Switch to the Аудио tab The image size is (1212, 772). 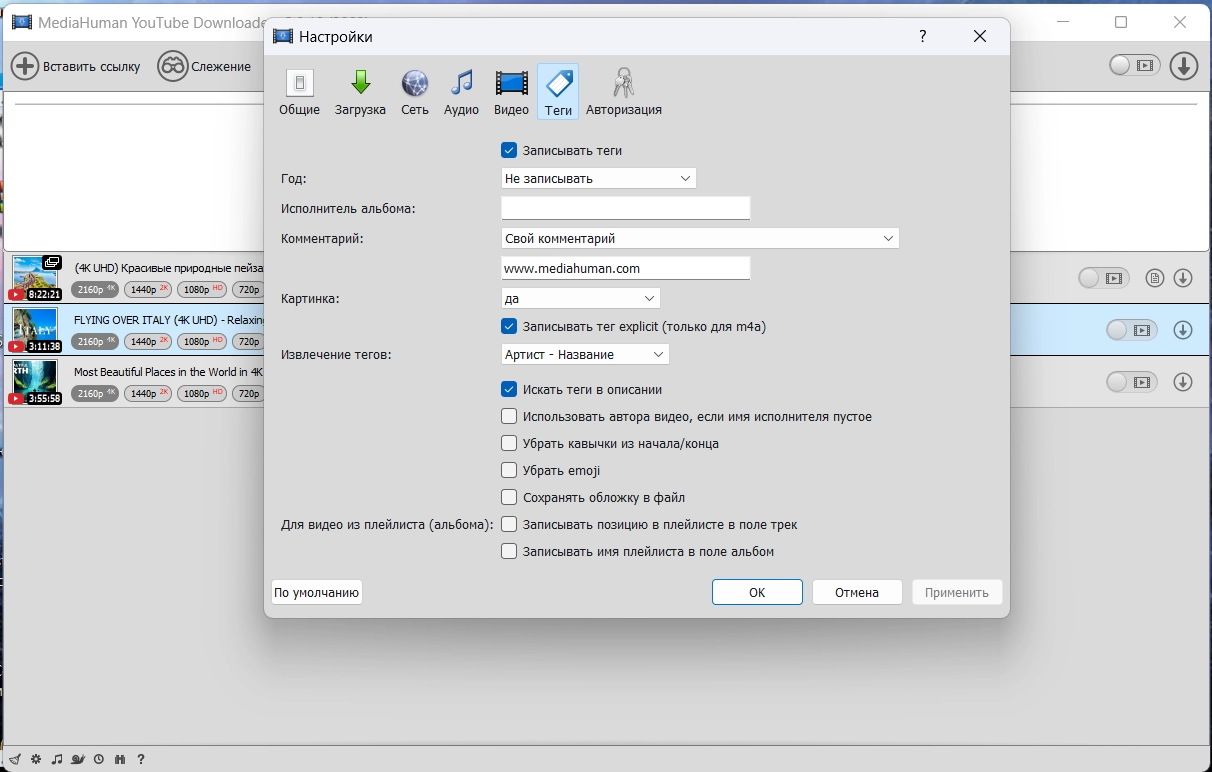pyautogui.click(x=461, y=92)
